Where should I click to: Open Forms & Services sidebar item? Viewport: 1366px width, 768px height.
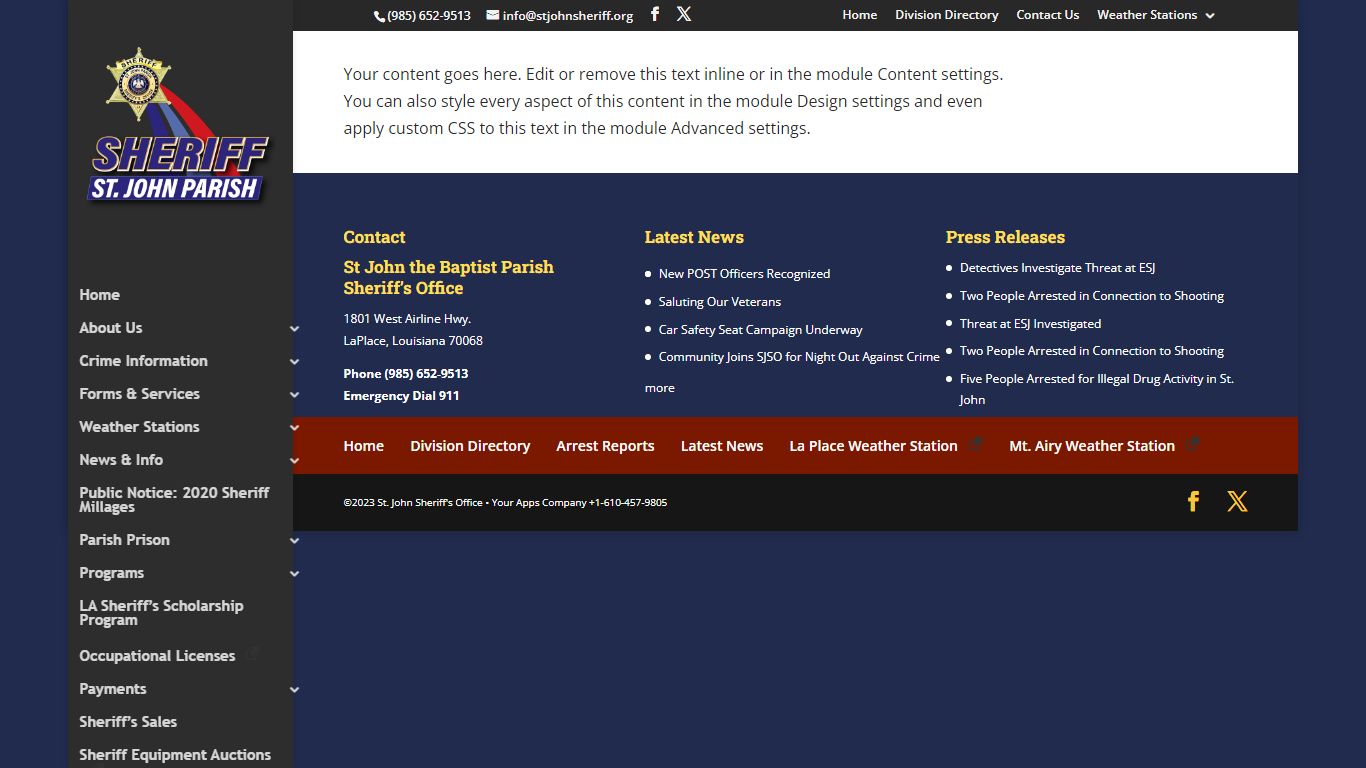pyautogui.click(x=139, y=394)
